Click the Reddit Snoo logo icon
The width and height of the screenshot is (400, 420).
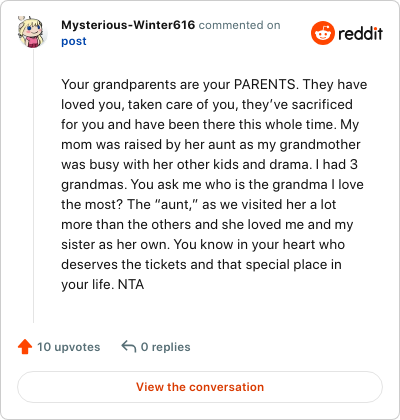(323, 33)
